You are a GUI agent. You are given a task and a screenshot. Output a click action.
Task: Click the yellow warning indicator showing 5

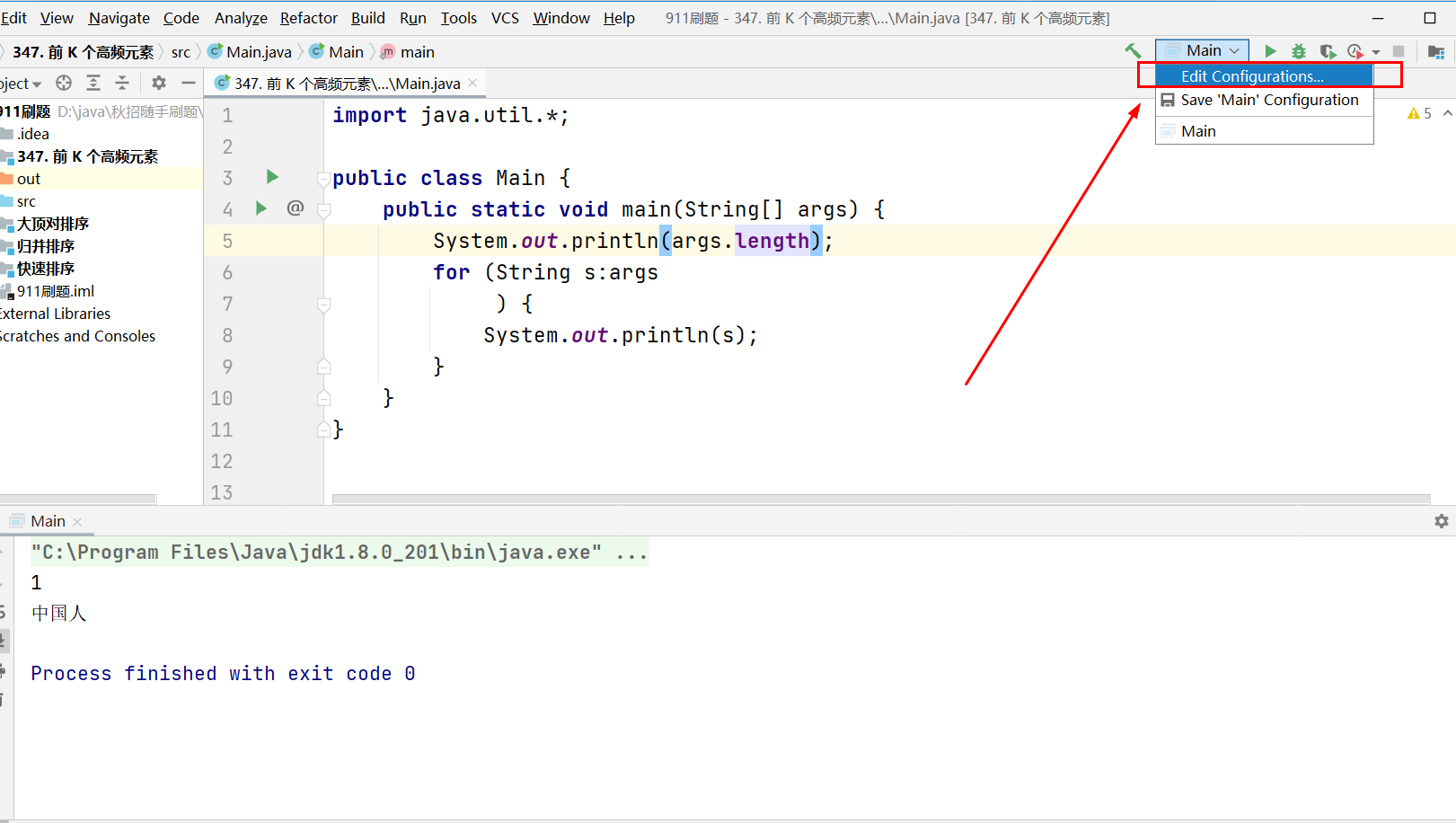point(1419,113)
